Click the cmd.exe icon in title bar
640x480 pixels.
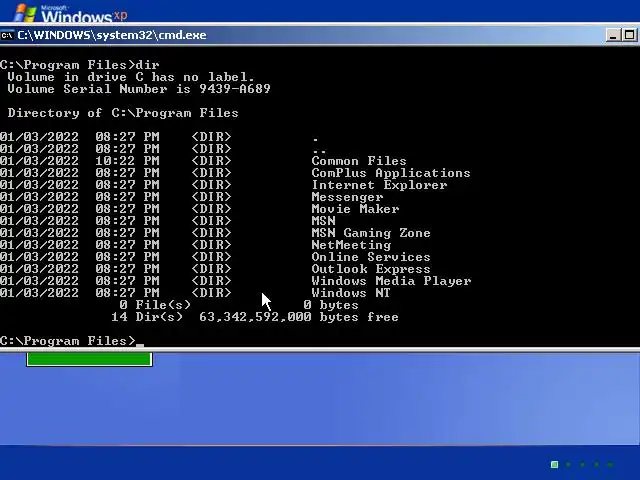(x=7, y=36)
